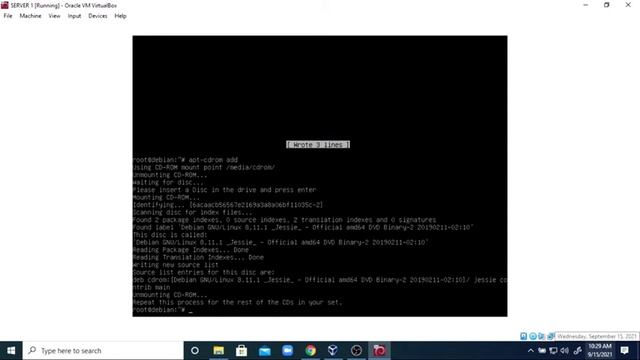Viewport: 640px width, 360px height.
Task: Click the 'Wrote 3 lines' status message
Action: pos(318,144)
